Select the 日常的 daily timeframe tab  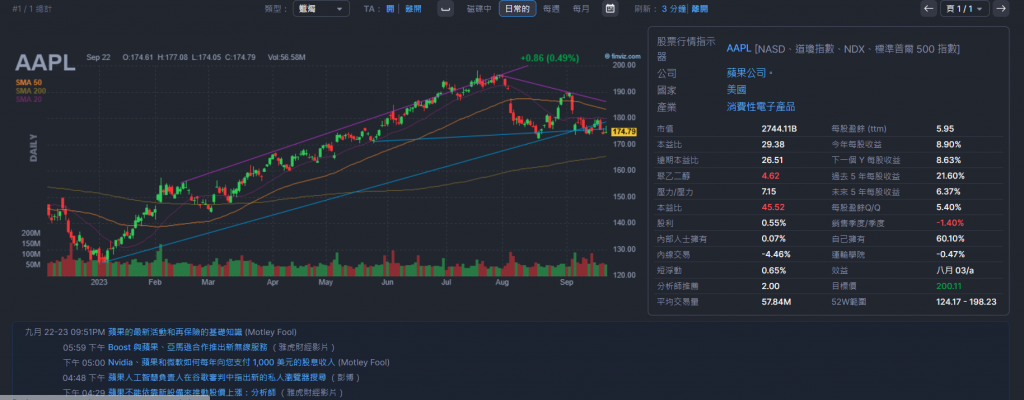click(517, 8)
